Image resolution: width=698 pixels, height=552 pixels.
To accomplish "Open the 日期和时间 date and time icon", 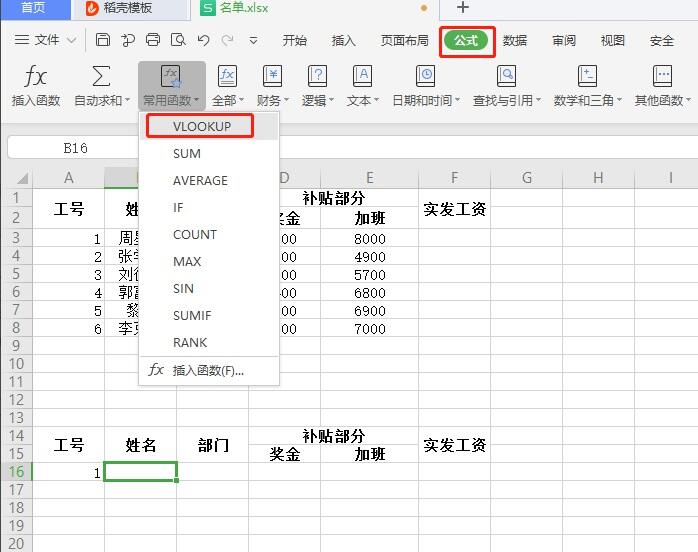I will 425,76.
